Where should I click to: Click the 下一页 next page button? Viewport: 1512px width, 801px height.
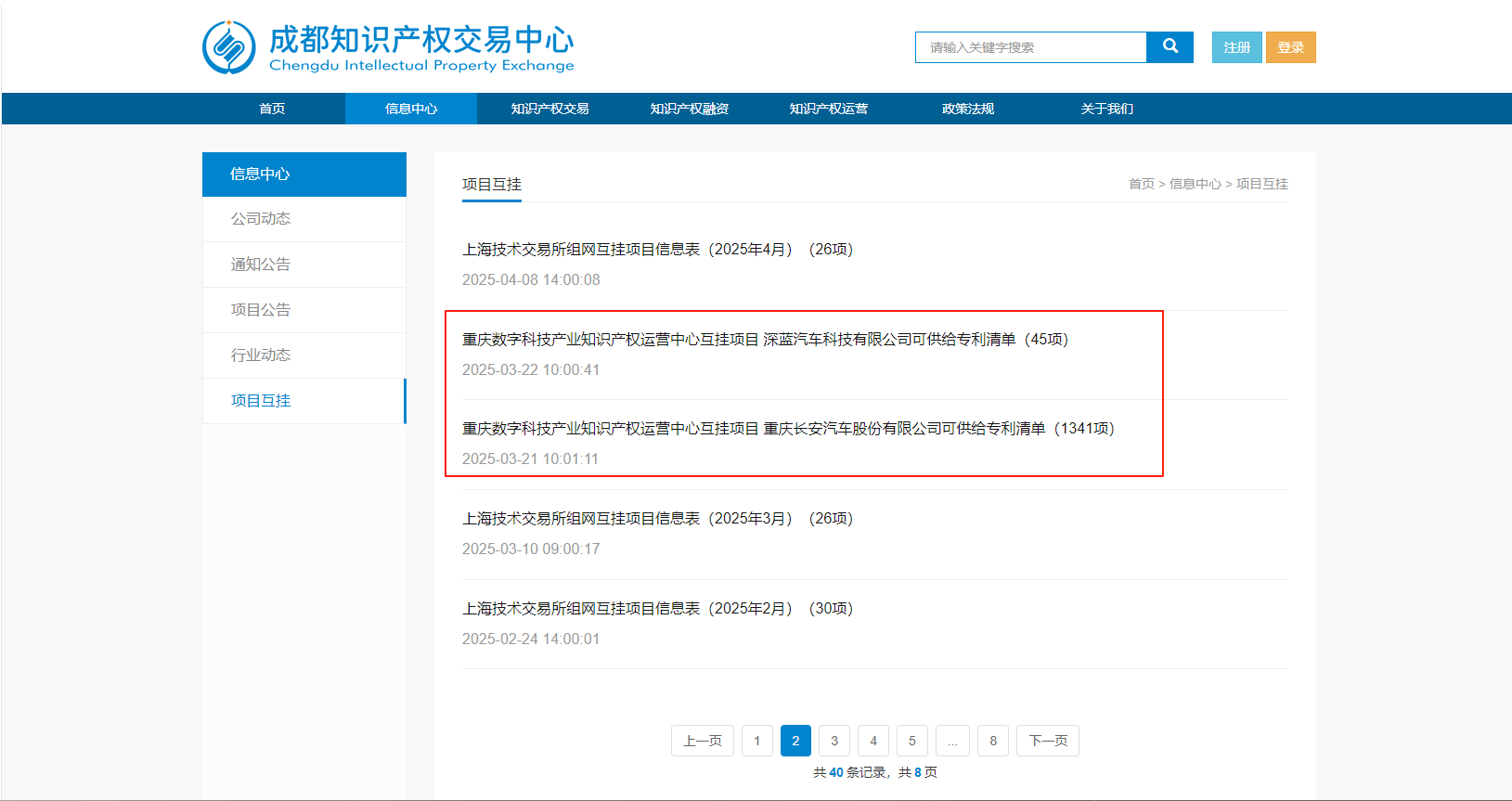pos(1048,741)
